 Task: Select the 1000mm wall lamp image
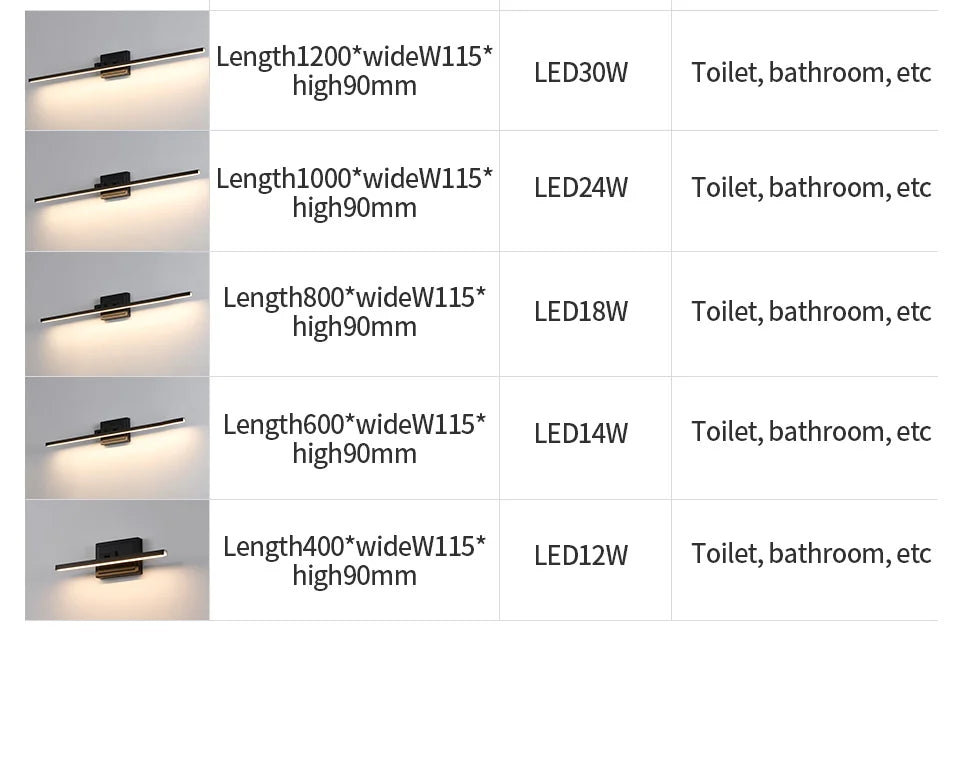[117, 191]
